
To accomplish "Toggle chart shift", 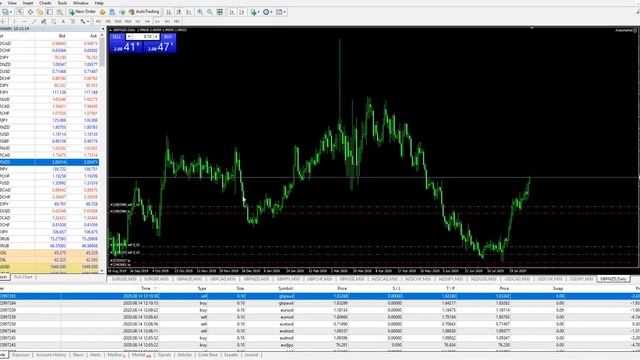I will pyautogui.click(x=242, y=12).
